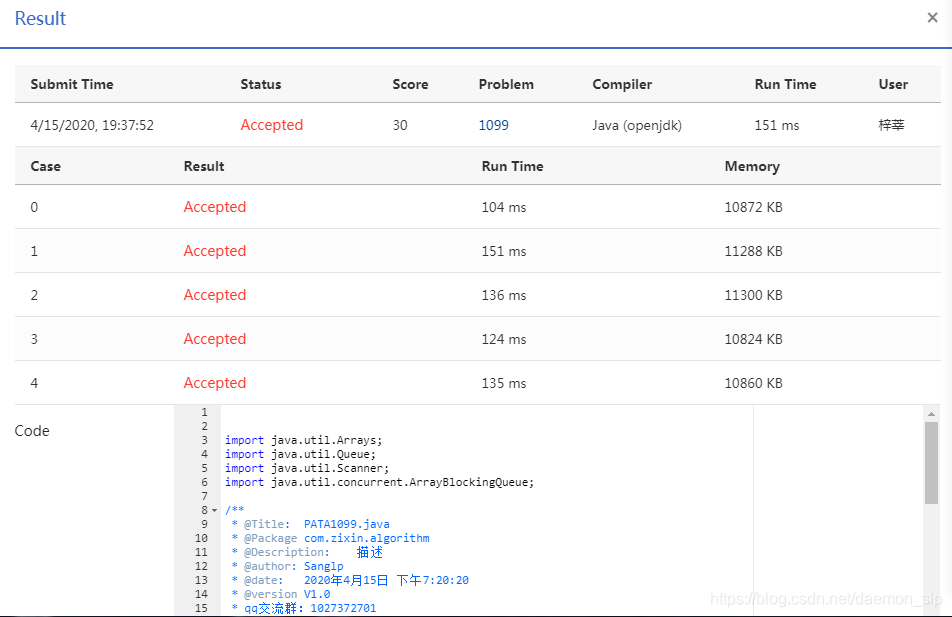Click code line import java.util.Queue
Viewport: 952px width, 617px height.
(x=301, y=454)
